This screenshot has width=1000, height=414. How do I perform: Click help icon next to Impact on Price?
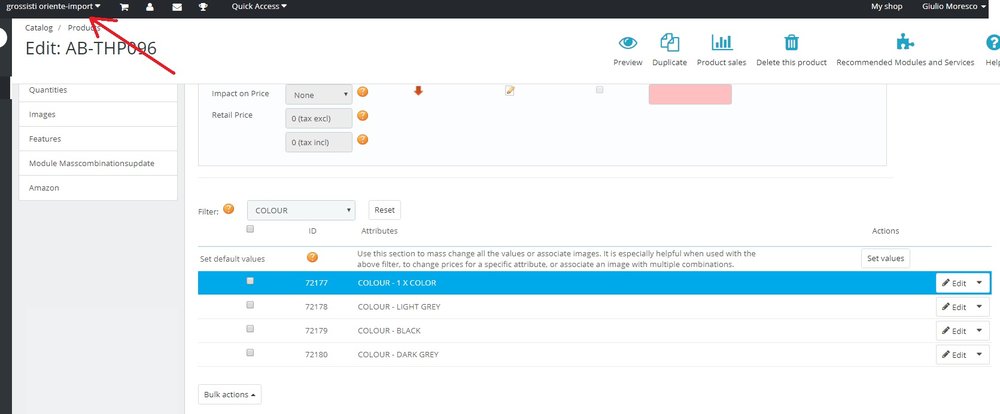(x=362, y=92)
